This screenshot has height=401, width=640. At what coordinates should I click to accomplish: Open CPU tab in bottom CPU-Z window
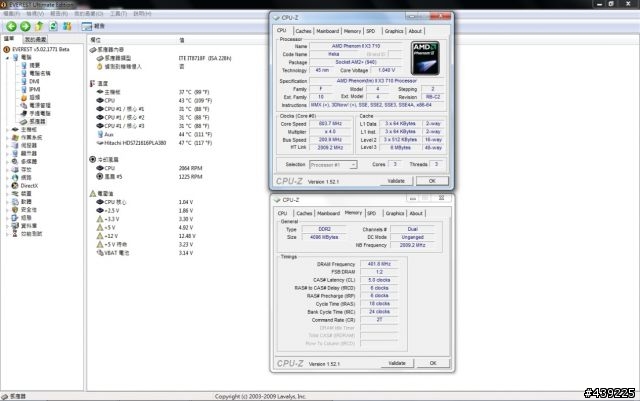point(282,213)
